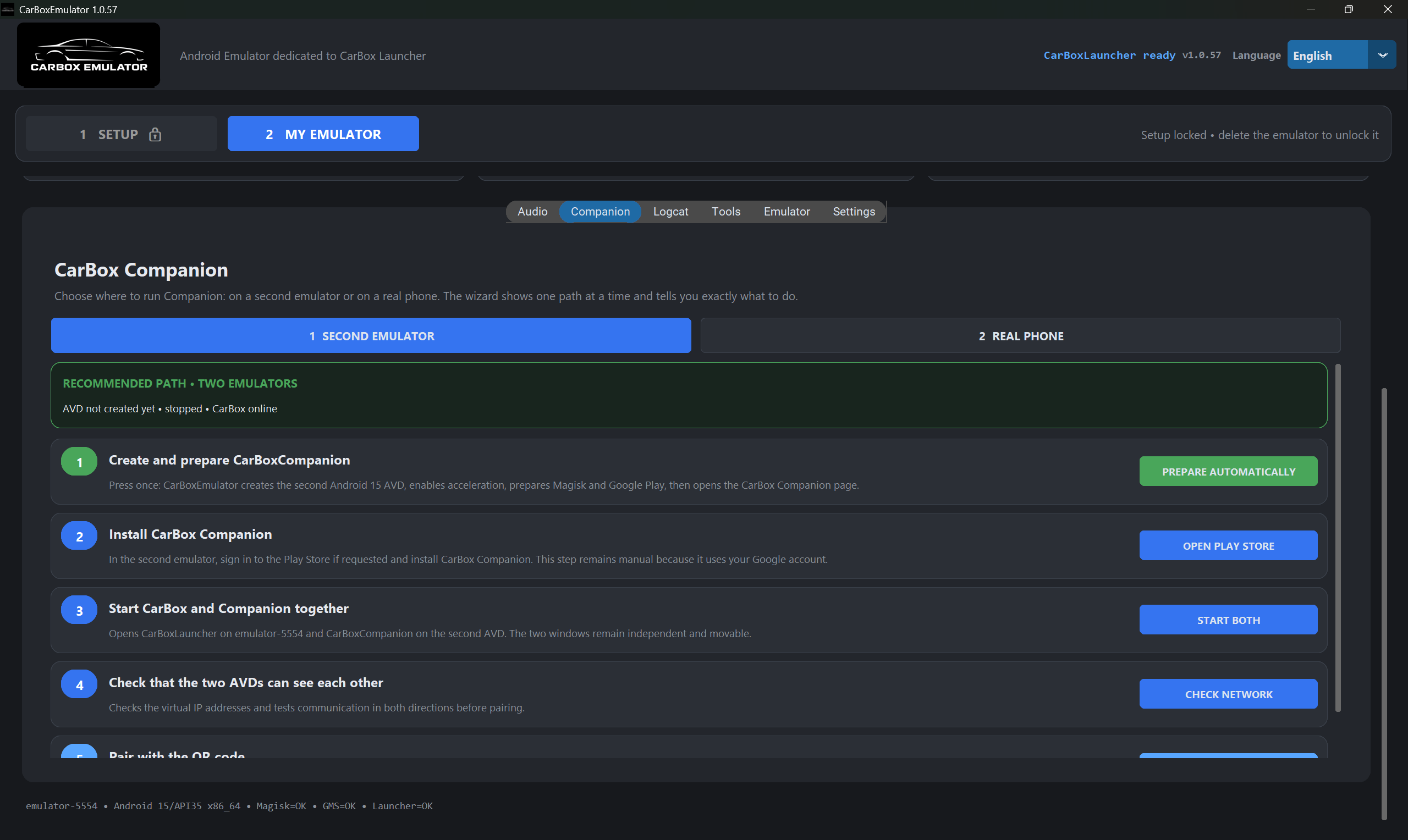This screenshot has width=1408, height=840.
Task: Click 'Android Emulator dedicated to CarBox Launcher' subtitle
Action: 303,56
